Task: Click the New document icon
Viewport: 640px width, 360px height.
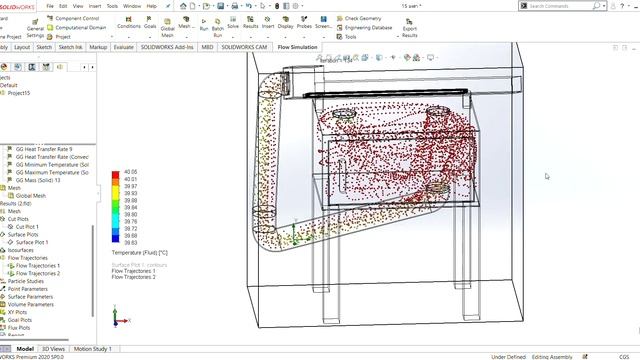Action: coord(193,6)
